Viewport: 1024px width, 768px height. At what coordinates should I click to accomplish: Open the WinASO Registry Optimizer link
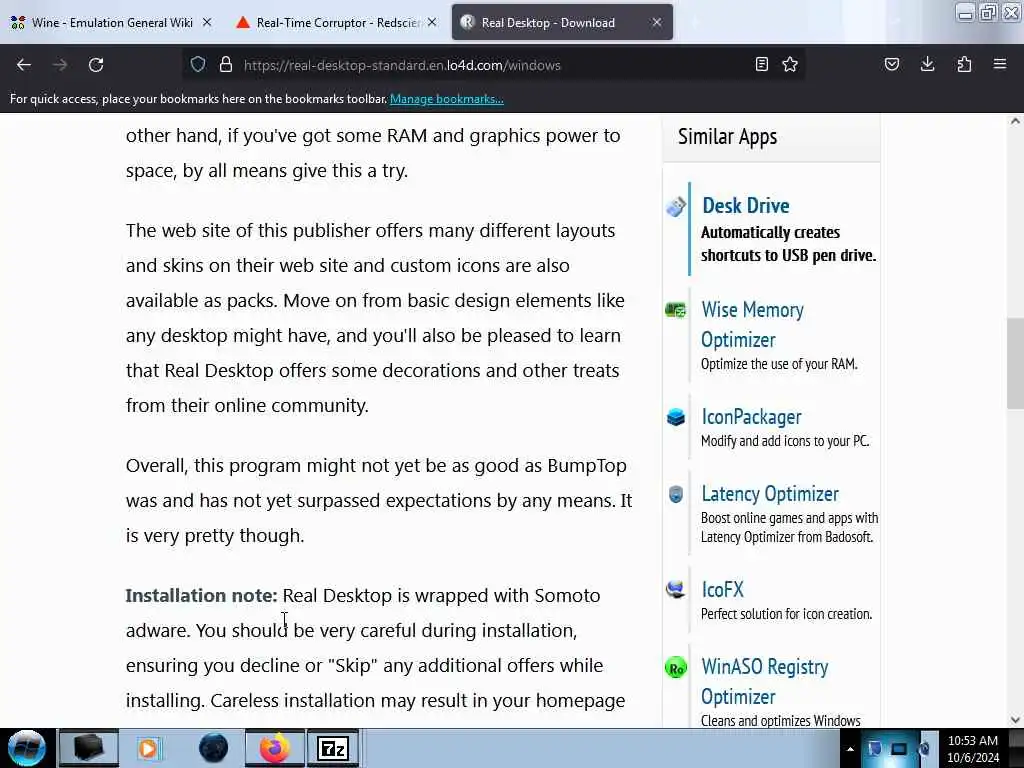click(x=765, y=682)
